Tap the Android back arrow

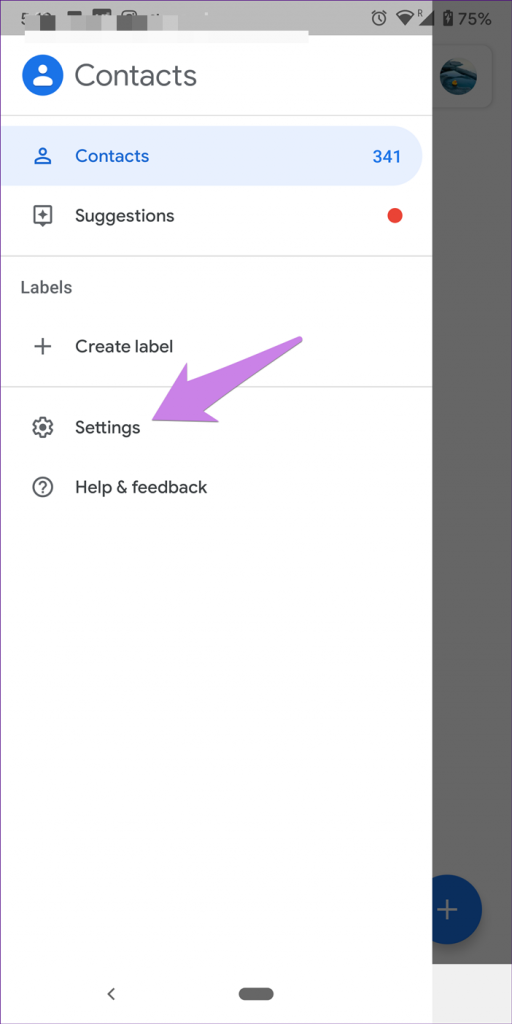coord(111,994)
